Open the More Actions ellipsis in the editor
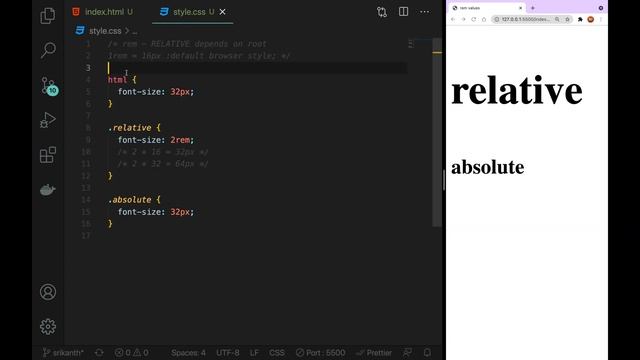This screenshot has height=360, width=640. (x=424, y=12)
